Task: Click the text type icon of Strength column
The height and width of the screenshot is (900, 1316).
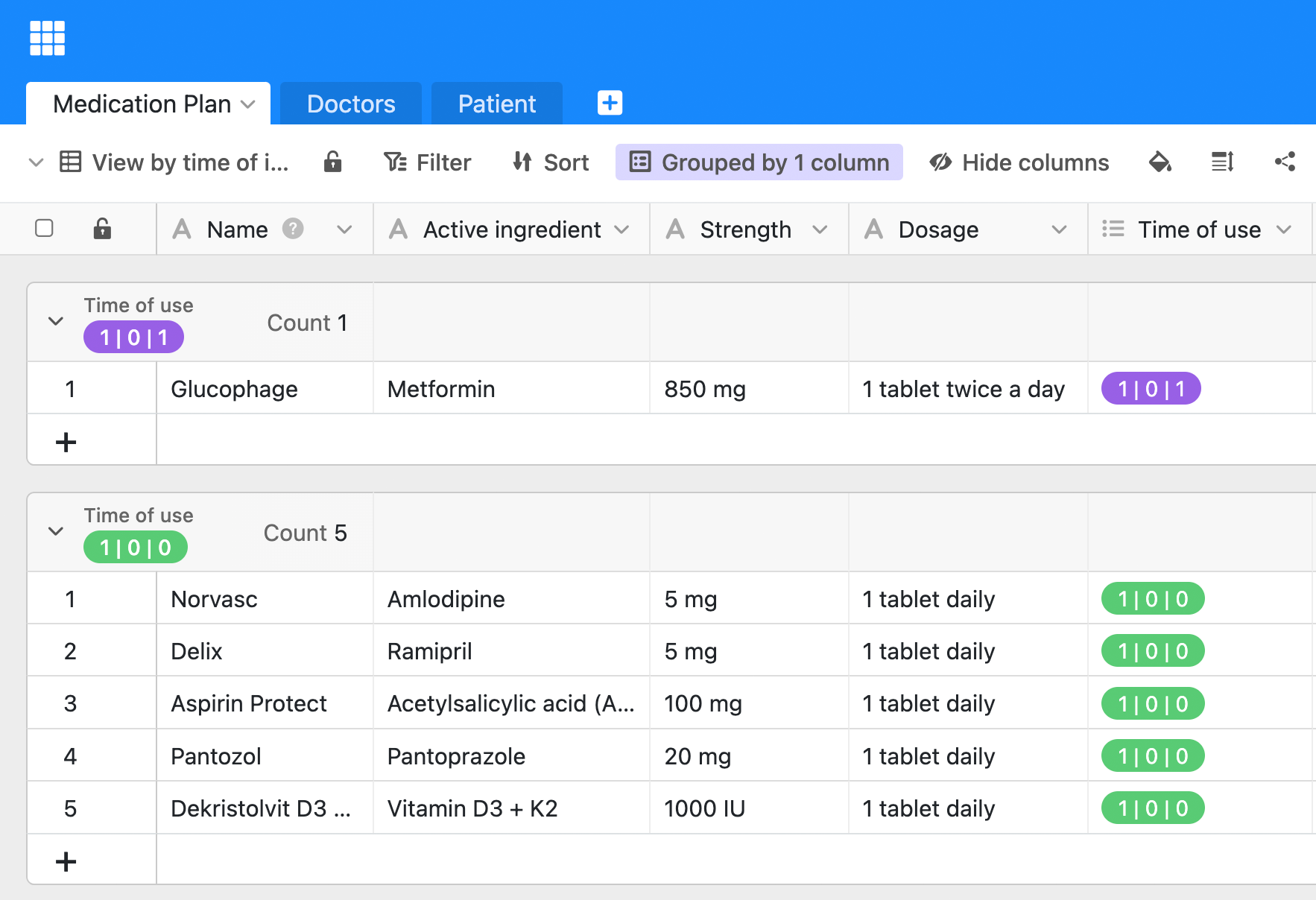Action: click(675, 229)
